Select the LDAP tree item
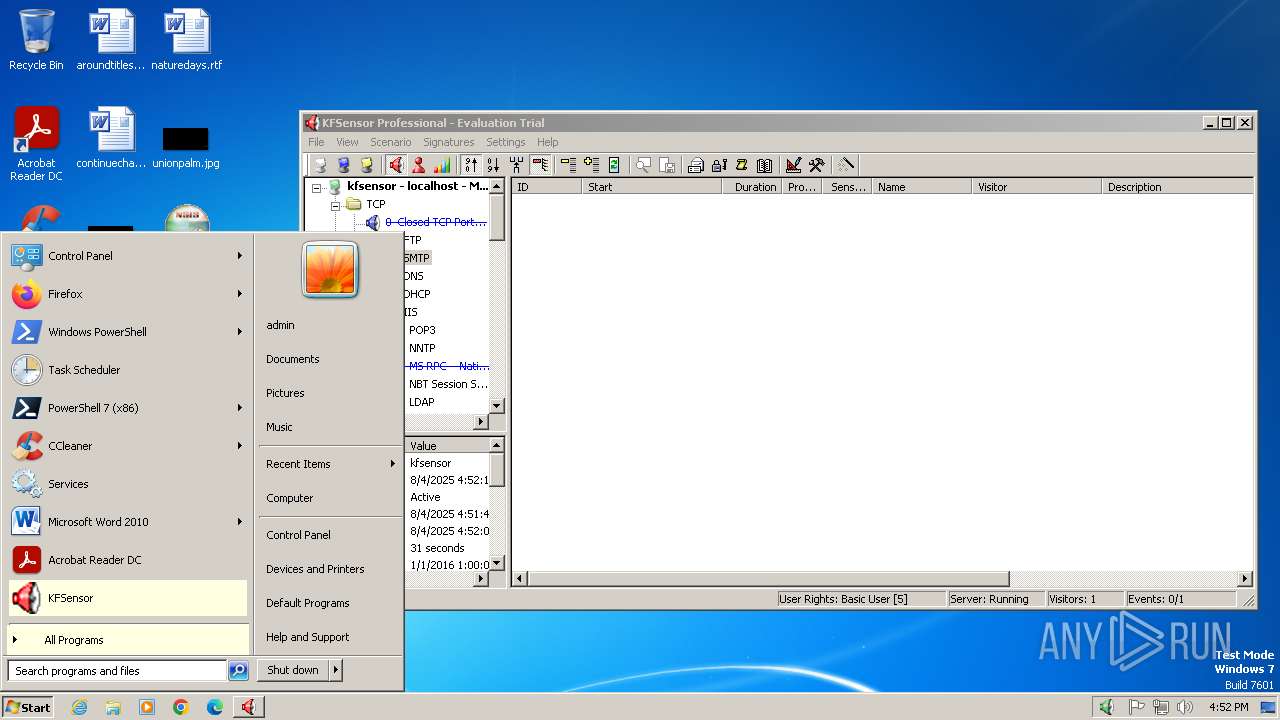The image size is (1280, 720). point(422,402)
